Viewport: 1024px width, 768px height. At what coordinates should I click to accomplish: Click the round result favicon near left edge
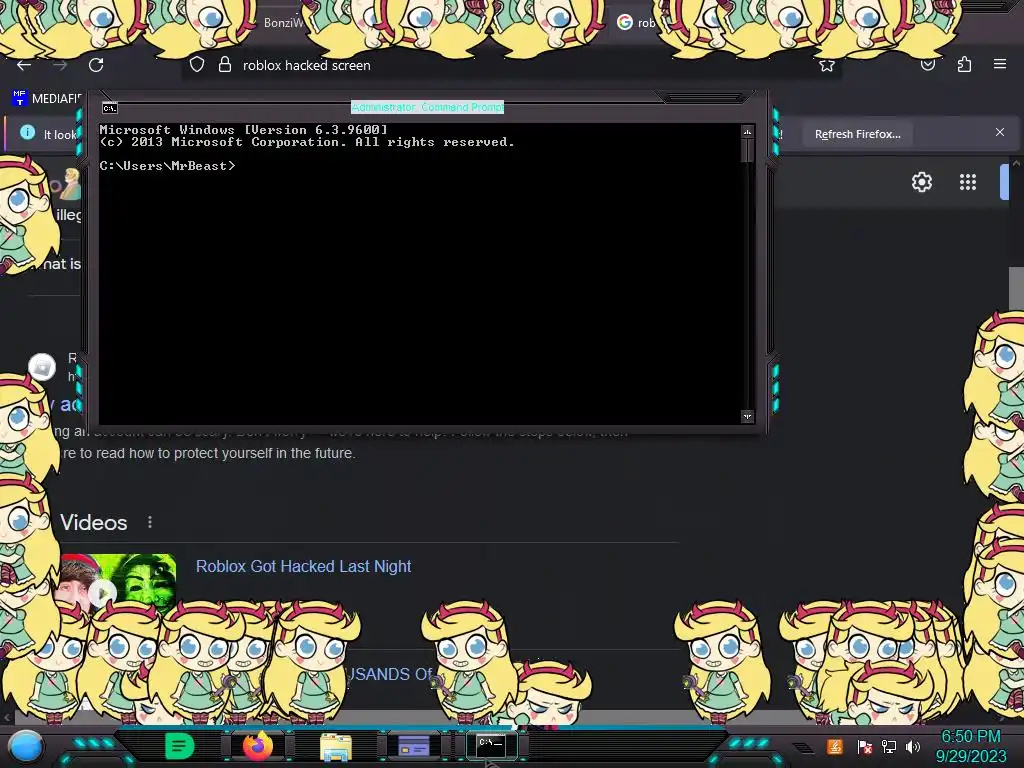pyautogui.click(x=42, y=367)
